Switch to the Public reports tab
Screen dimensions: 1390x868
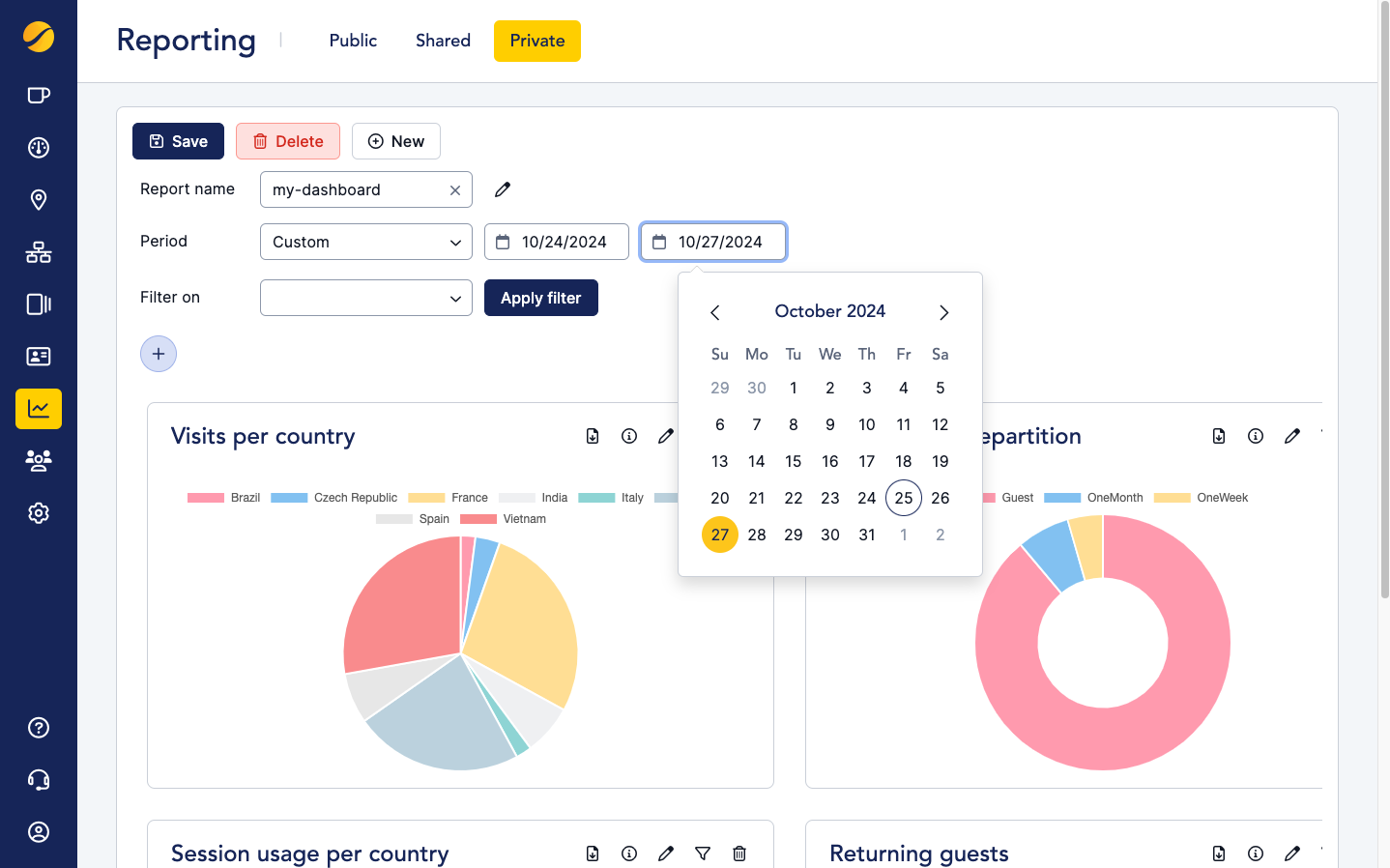(352, 41)
